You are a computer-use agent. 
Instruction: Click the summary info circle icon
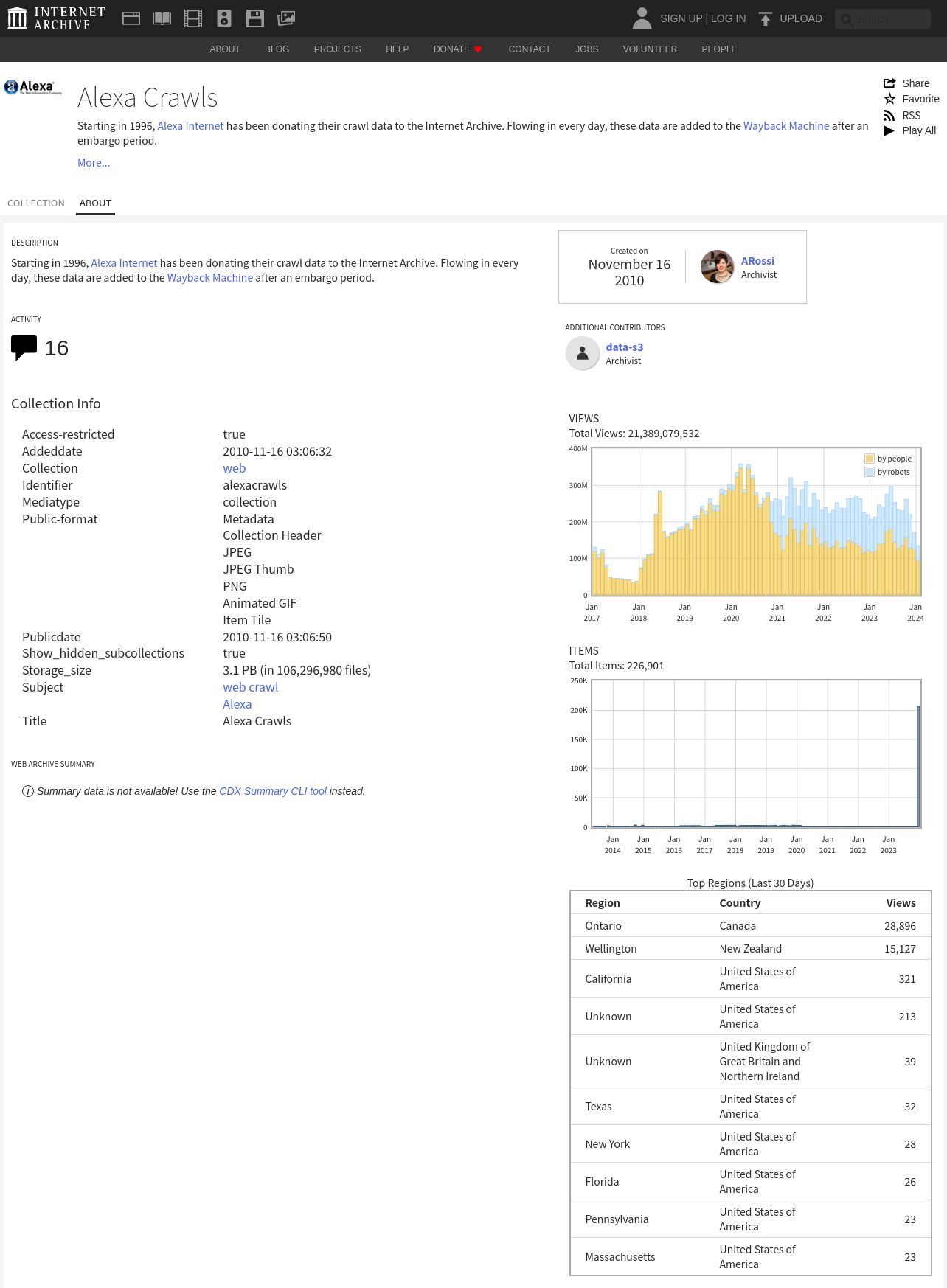tap(28, 791)
